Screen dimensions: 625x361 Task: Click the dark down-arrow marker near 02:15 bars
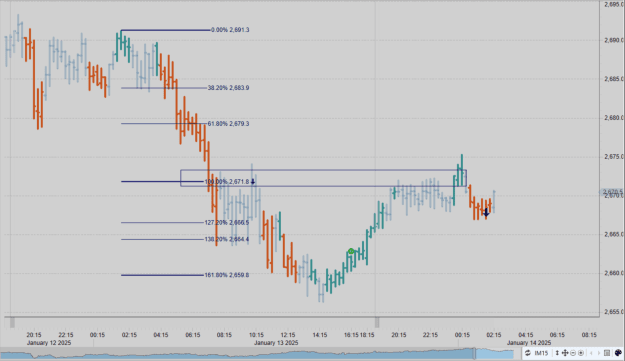486,213
